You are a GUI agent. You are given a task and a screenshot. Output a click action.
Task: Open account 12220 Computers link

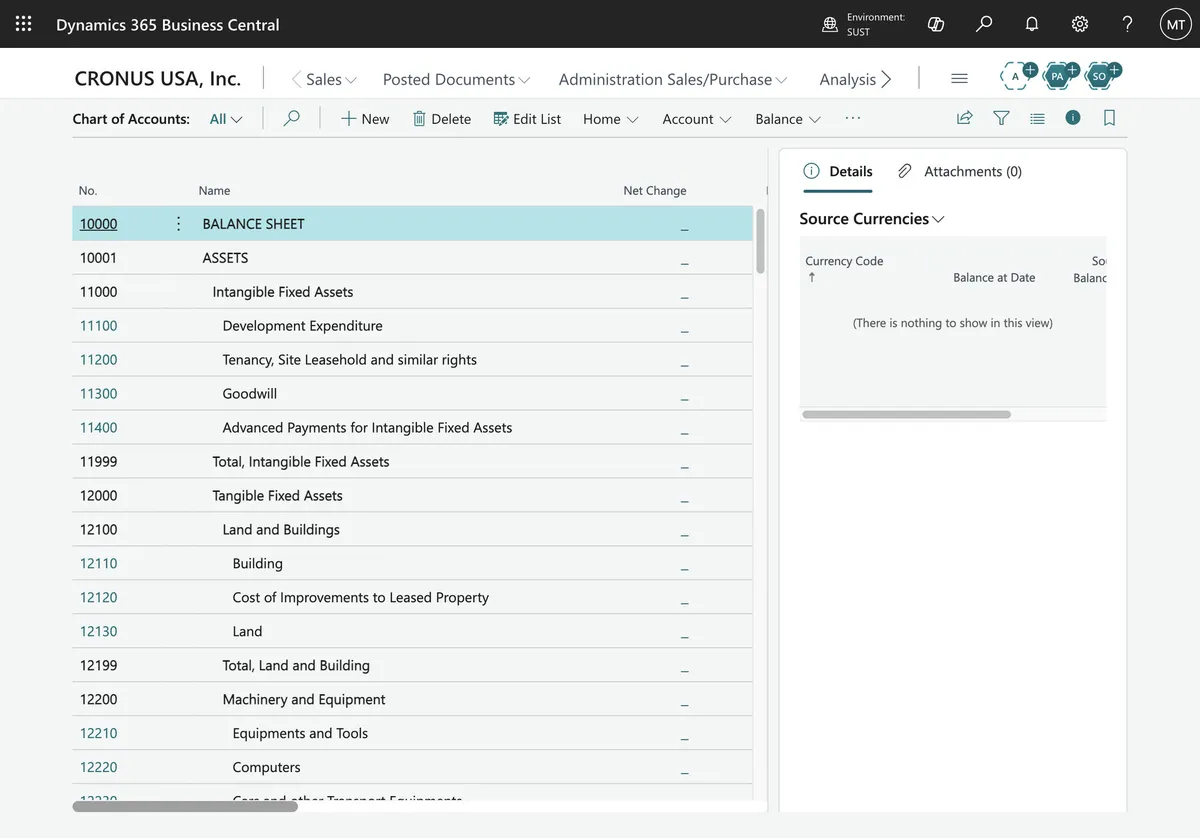(98, 768)
